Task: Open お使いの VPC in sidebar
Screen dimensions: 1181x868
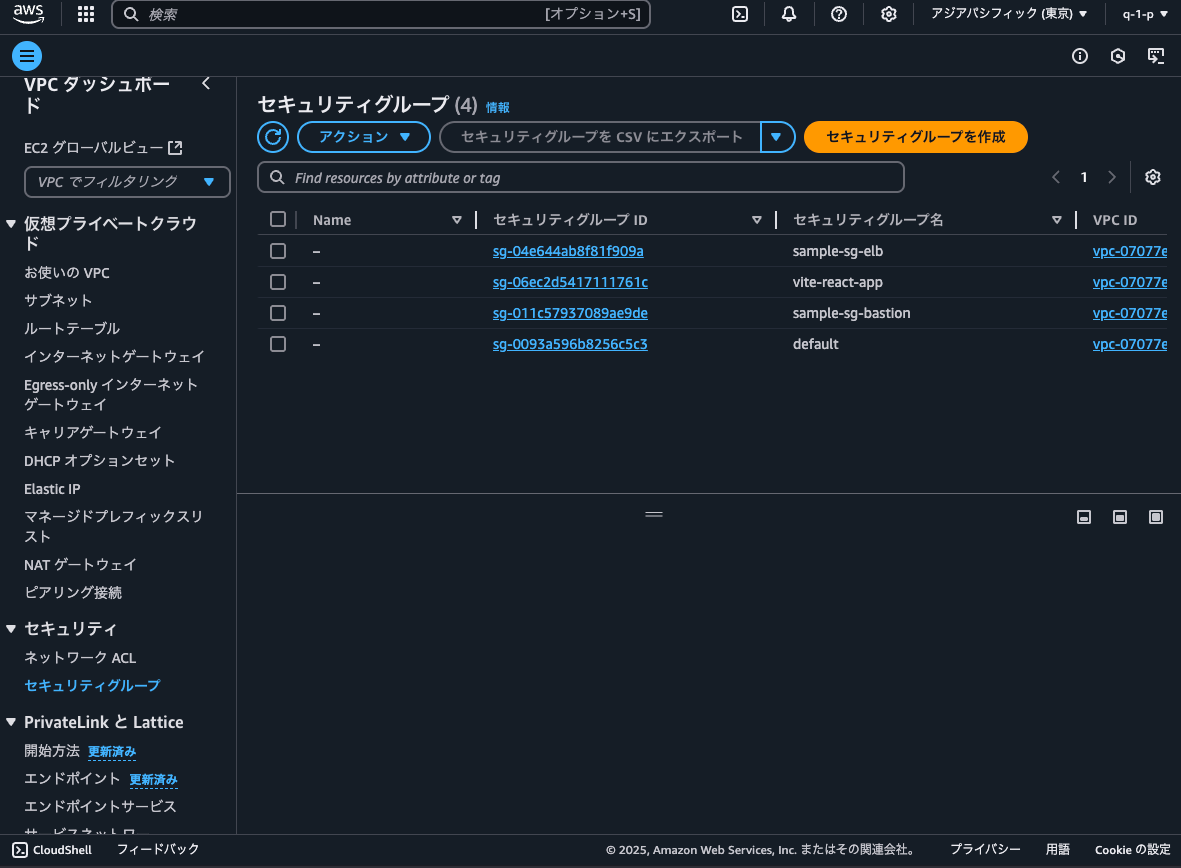Action: pyautogui.click(x=66, y=273)
